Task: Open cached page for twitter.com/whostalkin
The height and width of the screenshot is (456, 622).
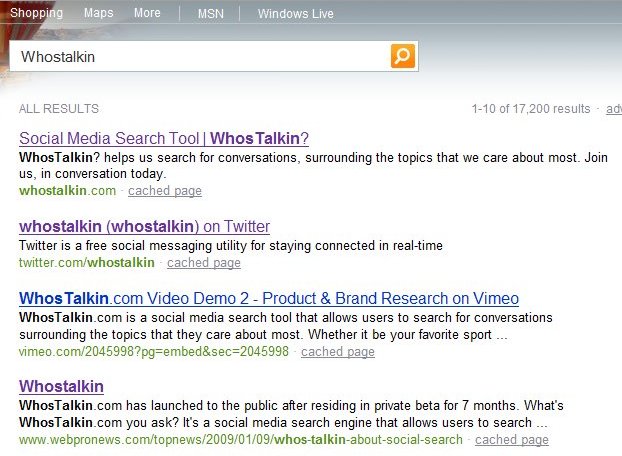Action: (x=203, y=262)
